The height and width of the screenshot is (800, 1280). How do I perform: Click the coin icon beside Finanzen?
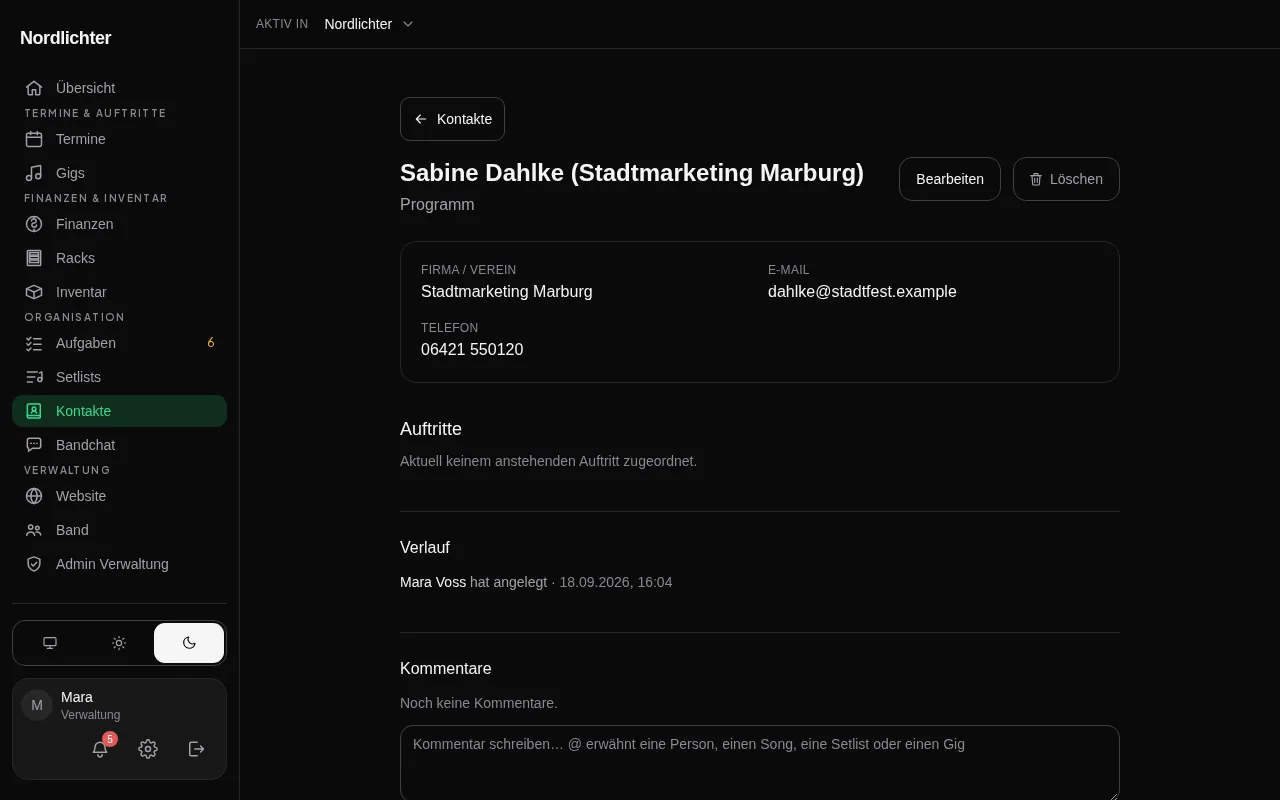[34, 224]
